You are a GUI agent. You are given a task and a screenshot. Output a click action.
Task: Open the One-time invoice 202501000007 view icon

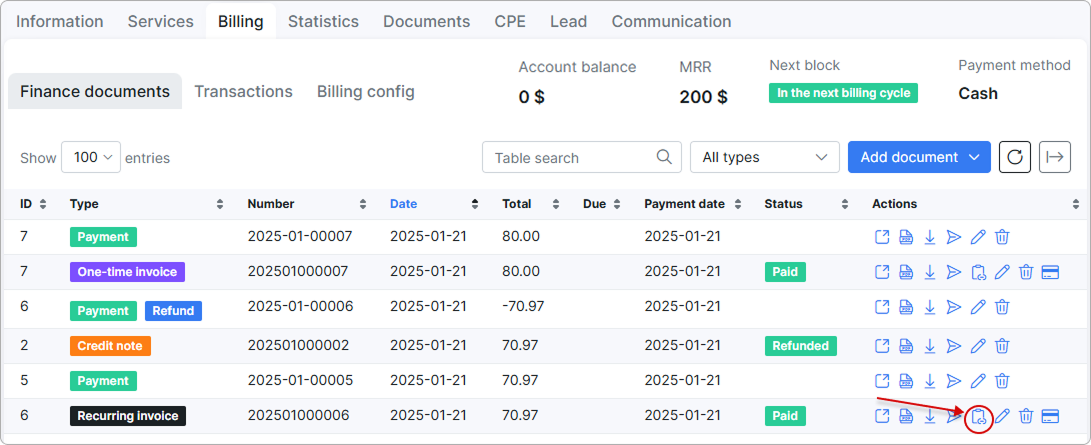tap(882, 272)
